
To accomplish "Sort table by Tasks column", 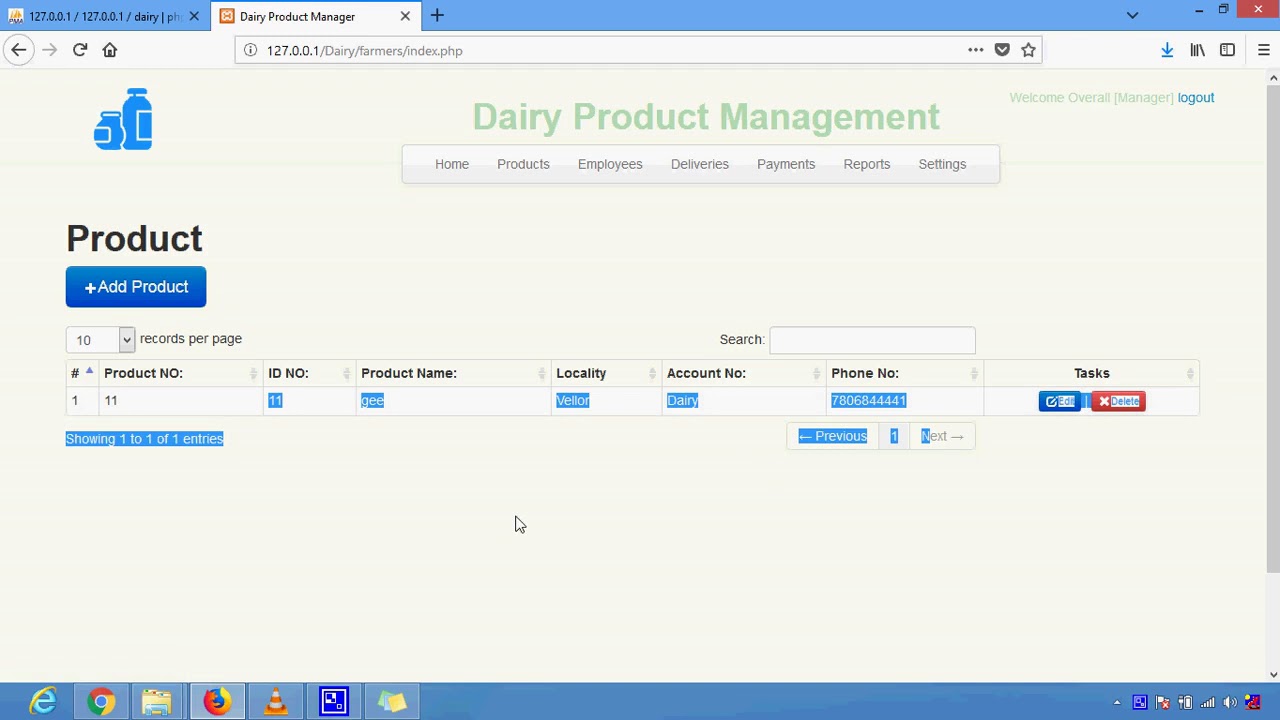I will coord(1092,373).
